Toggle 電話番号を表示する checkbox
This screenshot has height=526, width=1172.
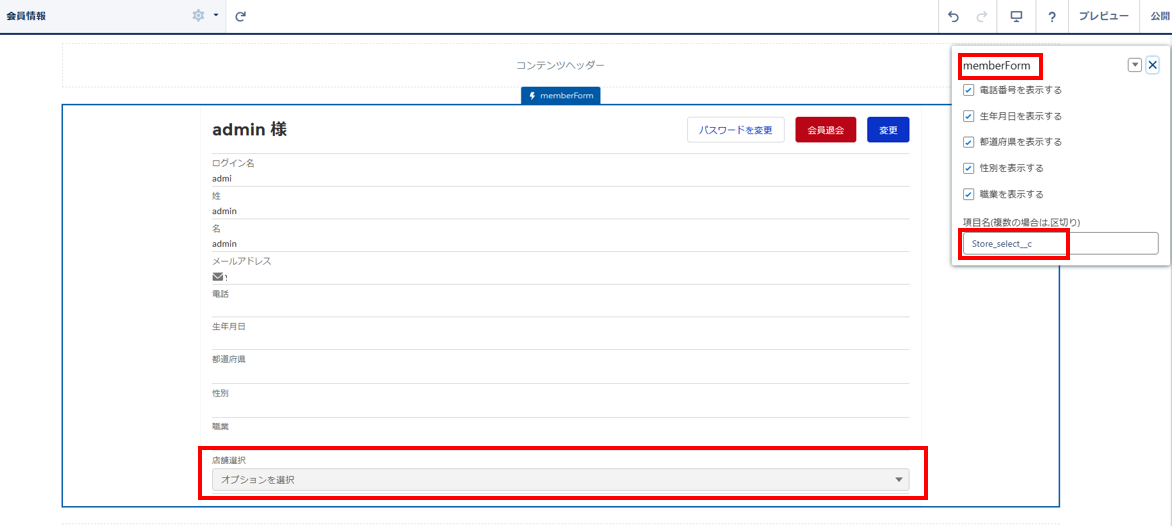tap(968, 90)
